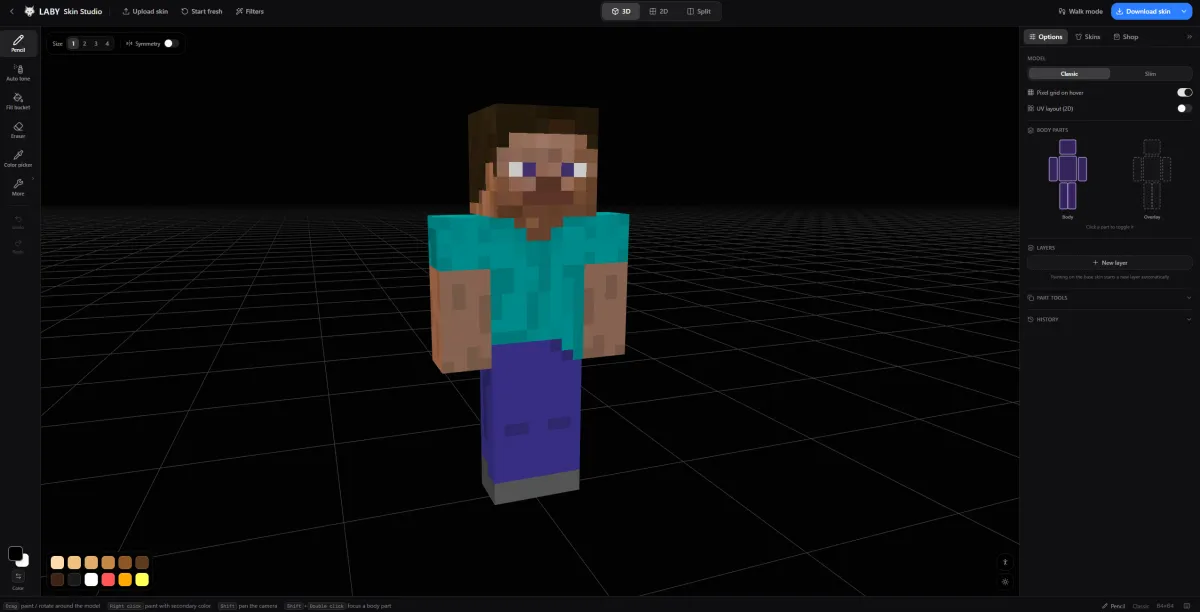Viewport: 1200px width, 612px height.
Task: Click the UV layout (2D) icon
Action: coord(1031,108)
